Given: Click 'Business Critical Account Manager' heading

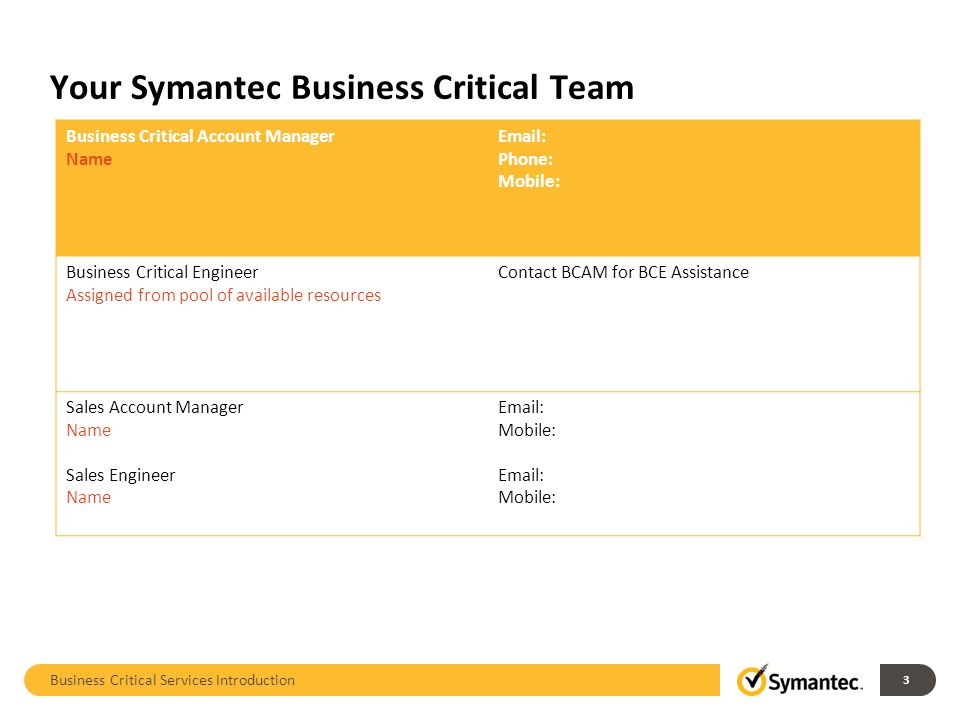Looking at the screenshot, I should (x=200, y=136).
